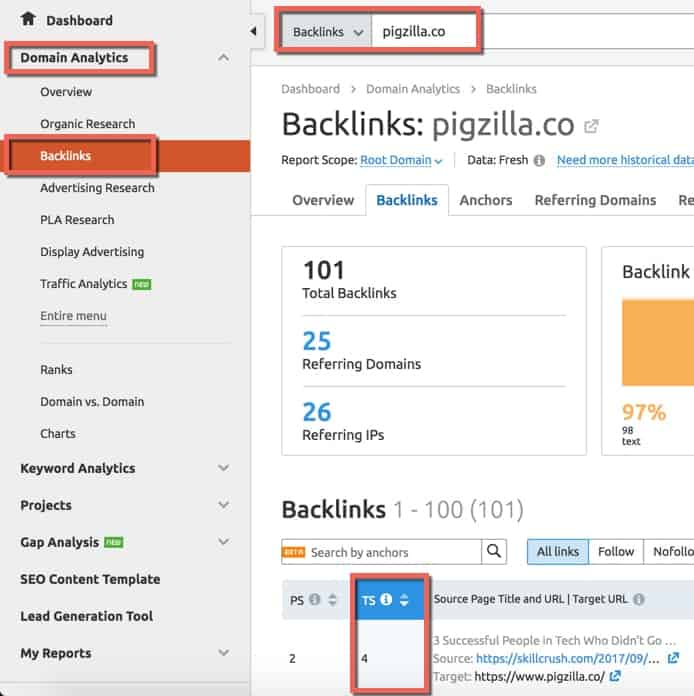Open pigzilla target URL external link icon
This screenshot has width=694, height=696.
tap(615, 676)
